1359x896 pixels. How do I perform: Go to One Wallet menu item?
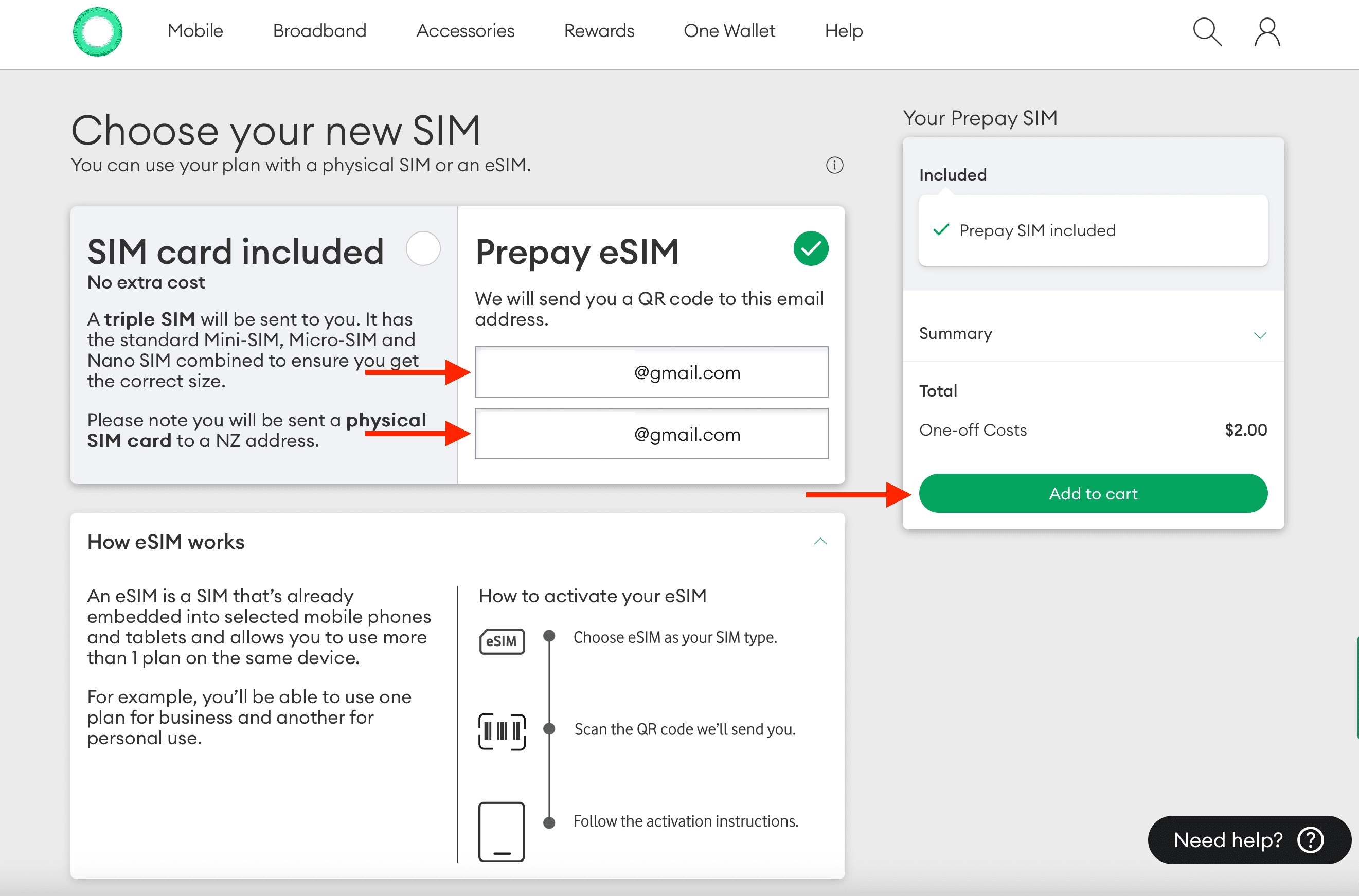coord(729,31)
